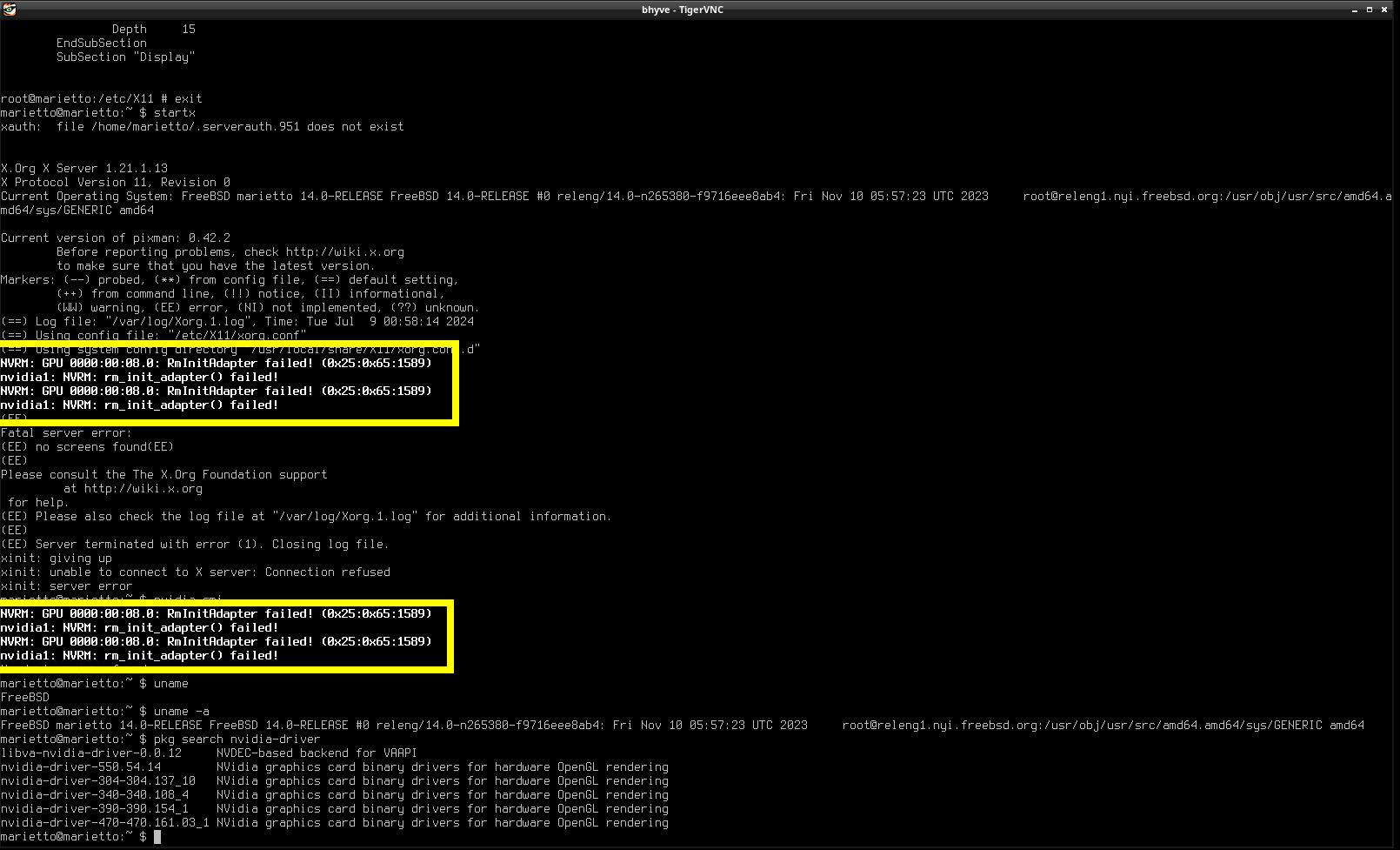Select '(EE) Server terminated with error (1)' line
The image size is (1400, 850).
(195, 545)
